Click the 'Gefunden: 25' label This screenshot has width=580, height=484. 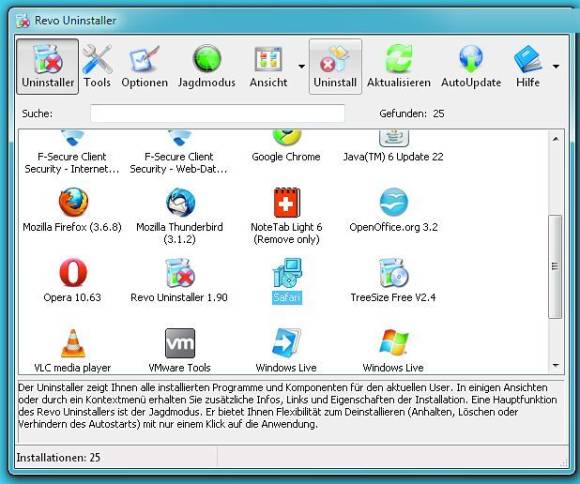pos(412,114)
